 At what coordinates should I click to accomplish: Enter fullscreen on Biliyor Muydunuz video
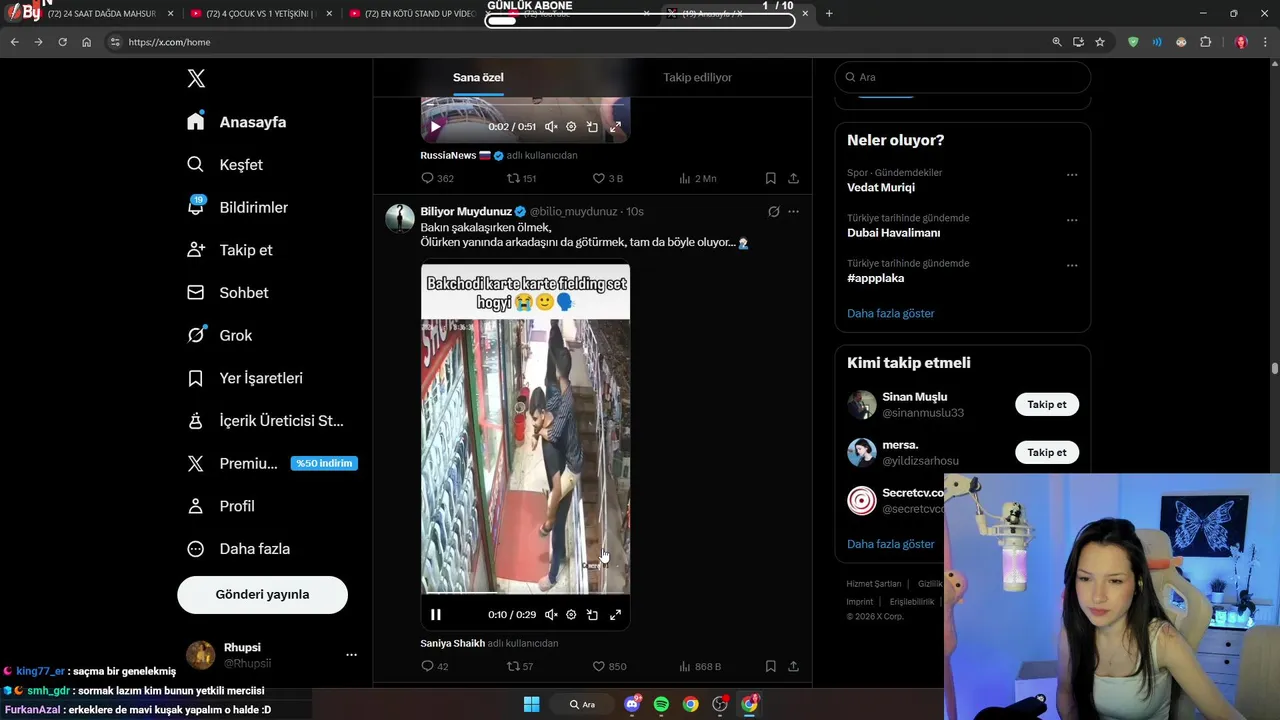(x=615, y=615)
